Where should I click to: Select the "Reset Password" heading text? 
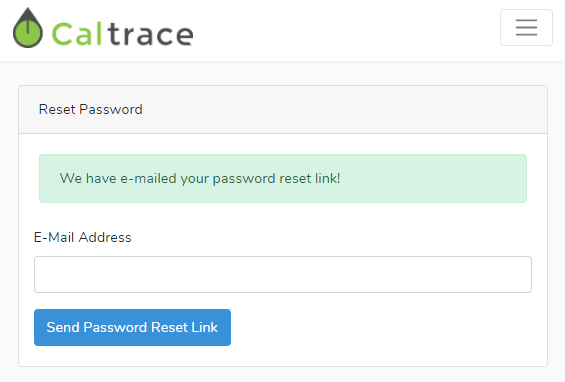90,109
